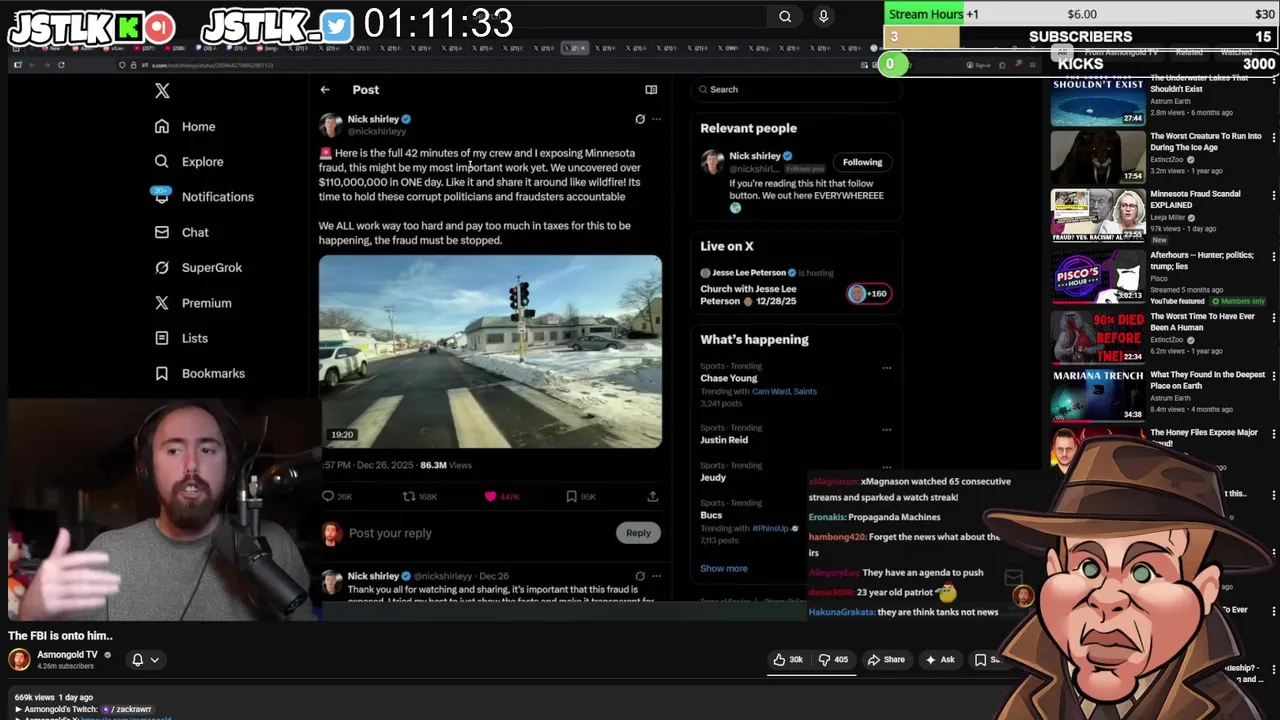Image resolution: width=1280 pixels, height=720 pixels.
Task: Open the reader view icon beside Post header
Action: point(651,90)
